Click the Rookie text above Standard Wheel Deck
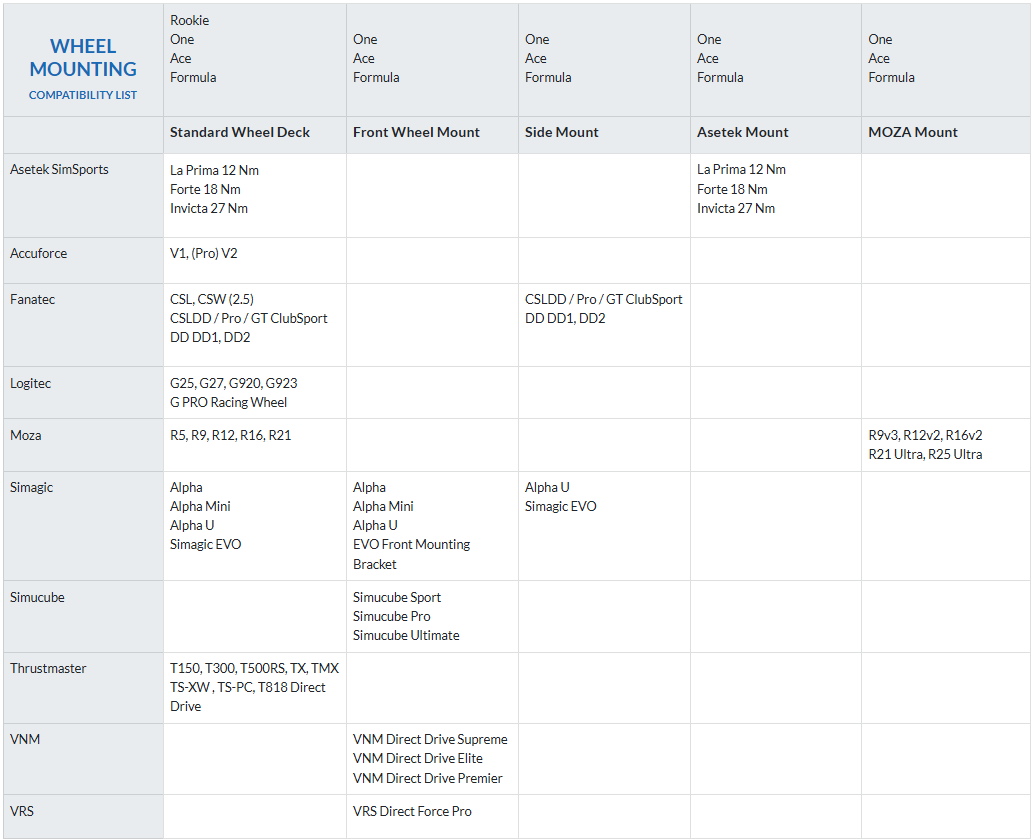 pos(190,20)
